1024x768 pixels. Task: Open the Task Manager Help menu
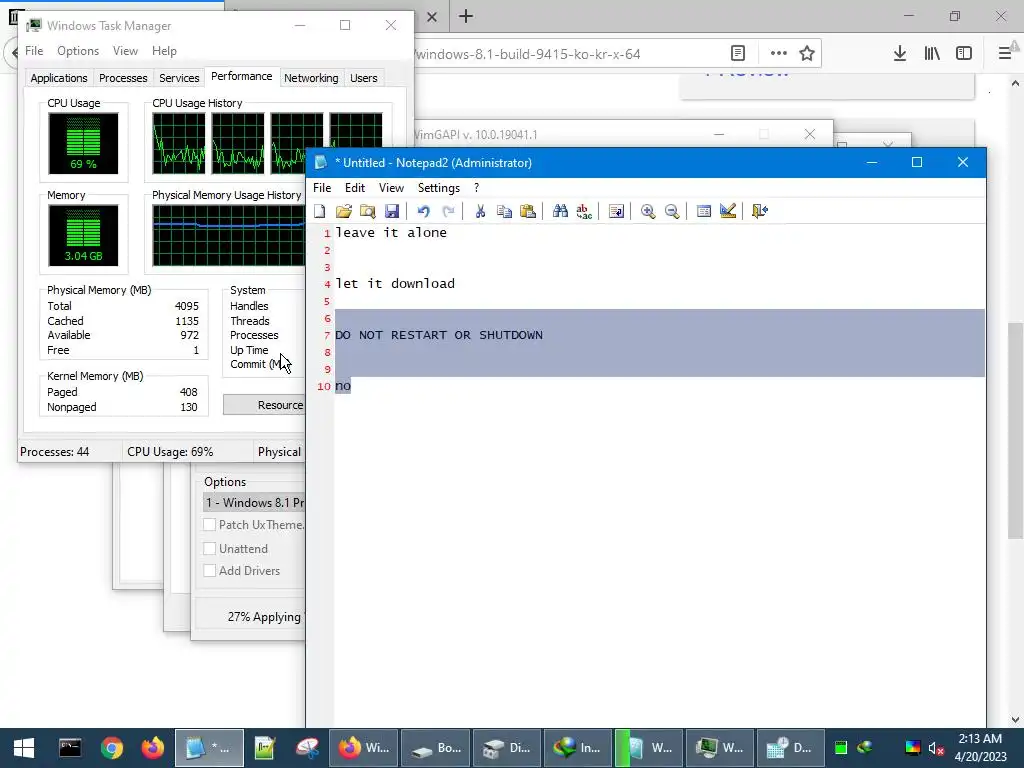(x=164, y=51)
